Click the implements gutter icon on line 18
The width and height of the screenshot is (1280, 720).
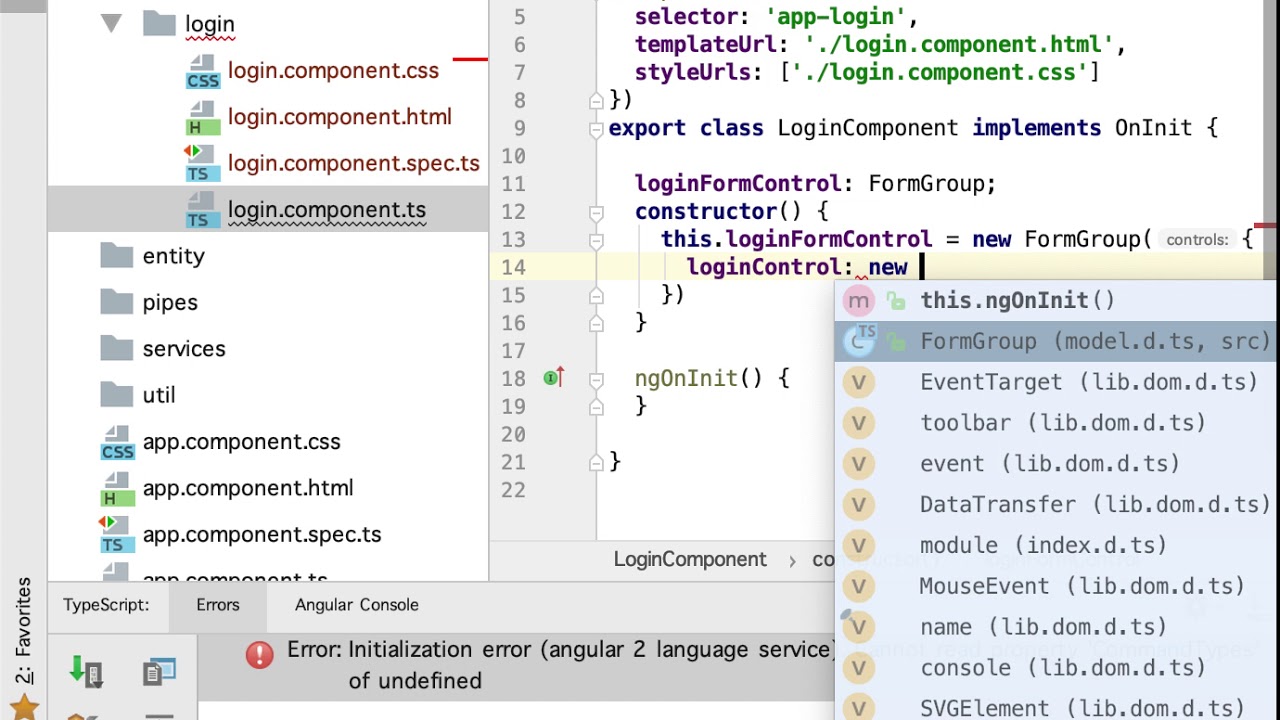pyautogui.click(x=554, y=378)
